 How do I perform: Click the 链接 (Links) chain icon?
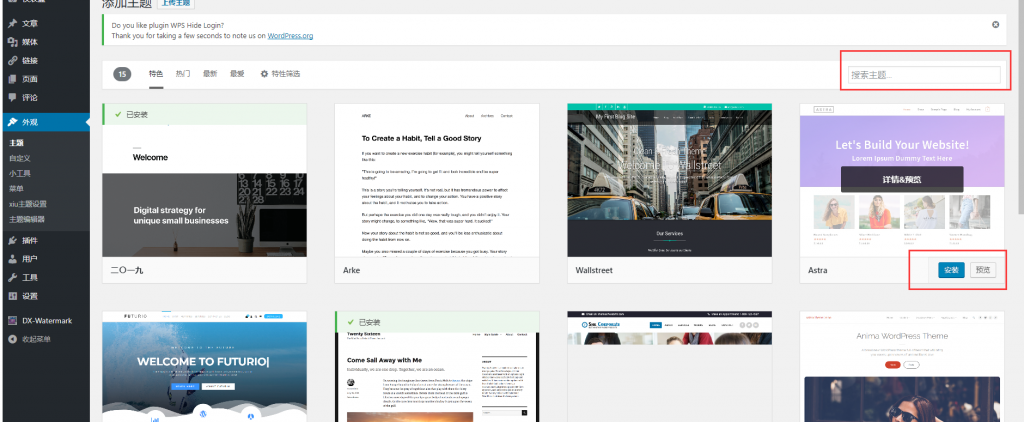tap(12, 61)
